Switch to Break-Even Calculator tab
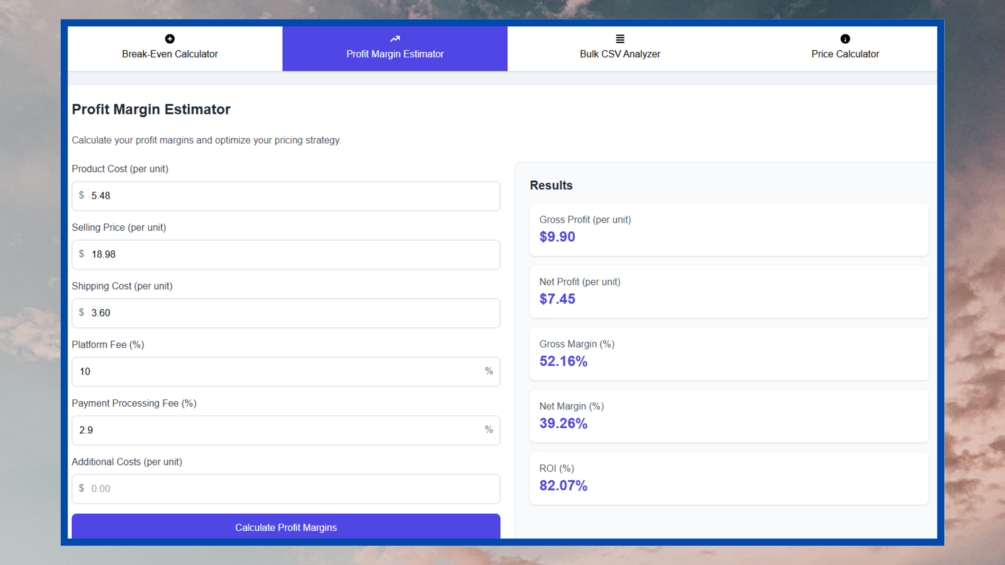Image resolution: width=1005 pixels, height=565 pixels. pos(175,49)
